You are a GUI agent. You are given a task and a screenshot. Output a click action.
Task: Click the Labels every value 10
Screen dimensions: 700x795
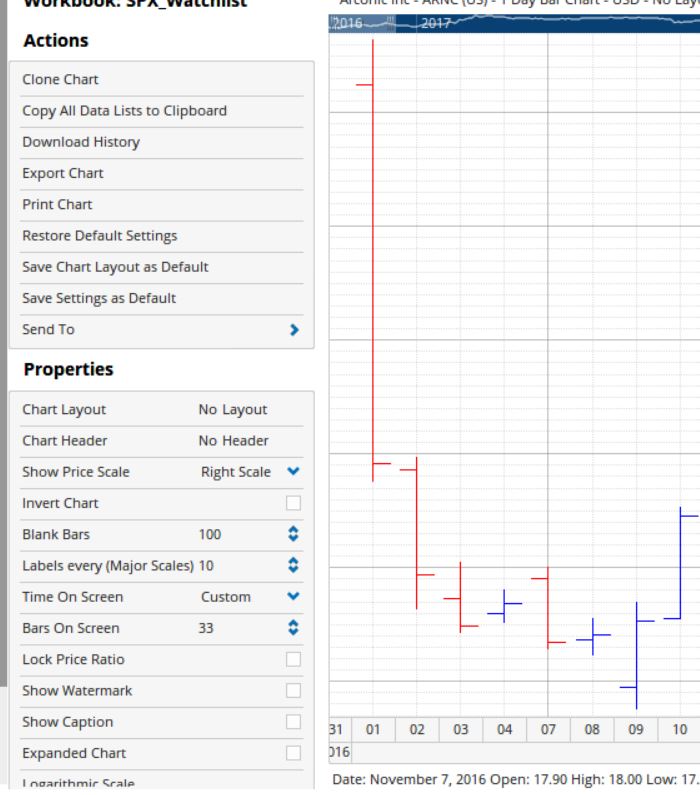pyautogui.click(x=206, y=566)
